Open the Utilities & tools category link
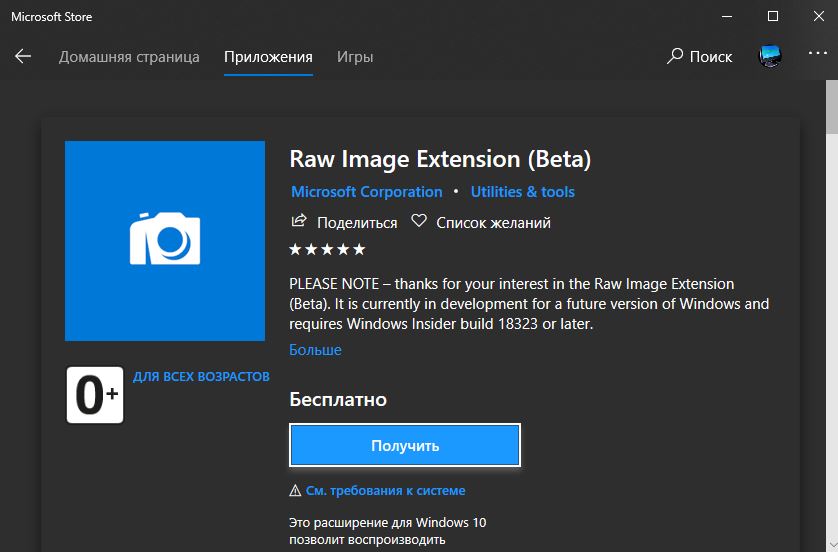 click(x=523, y=191)
